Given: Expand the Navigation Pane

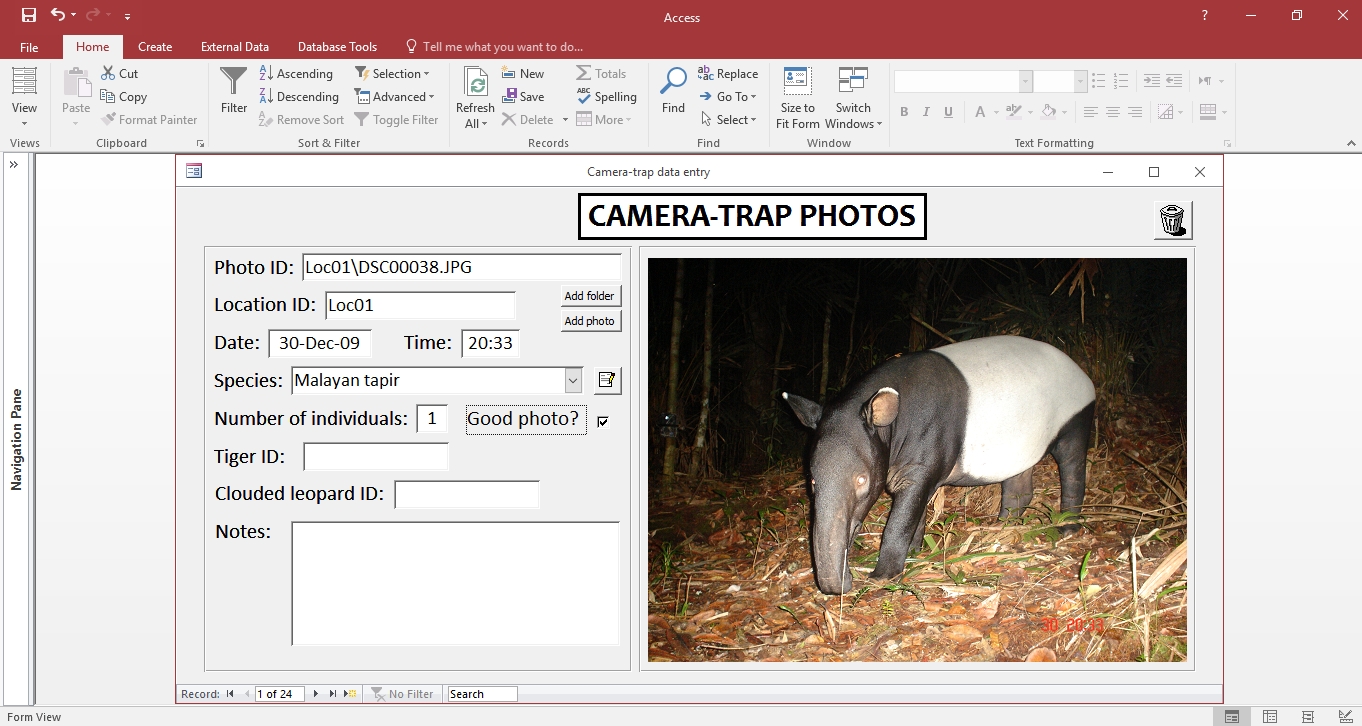Looking at the screenshot, I should point(14,165).
